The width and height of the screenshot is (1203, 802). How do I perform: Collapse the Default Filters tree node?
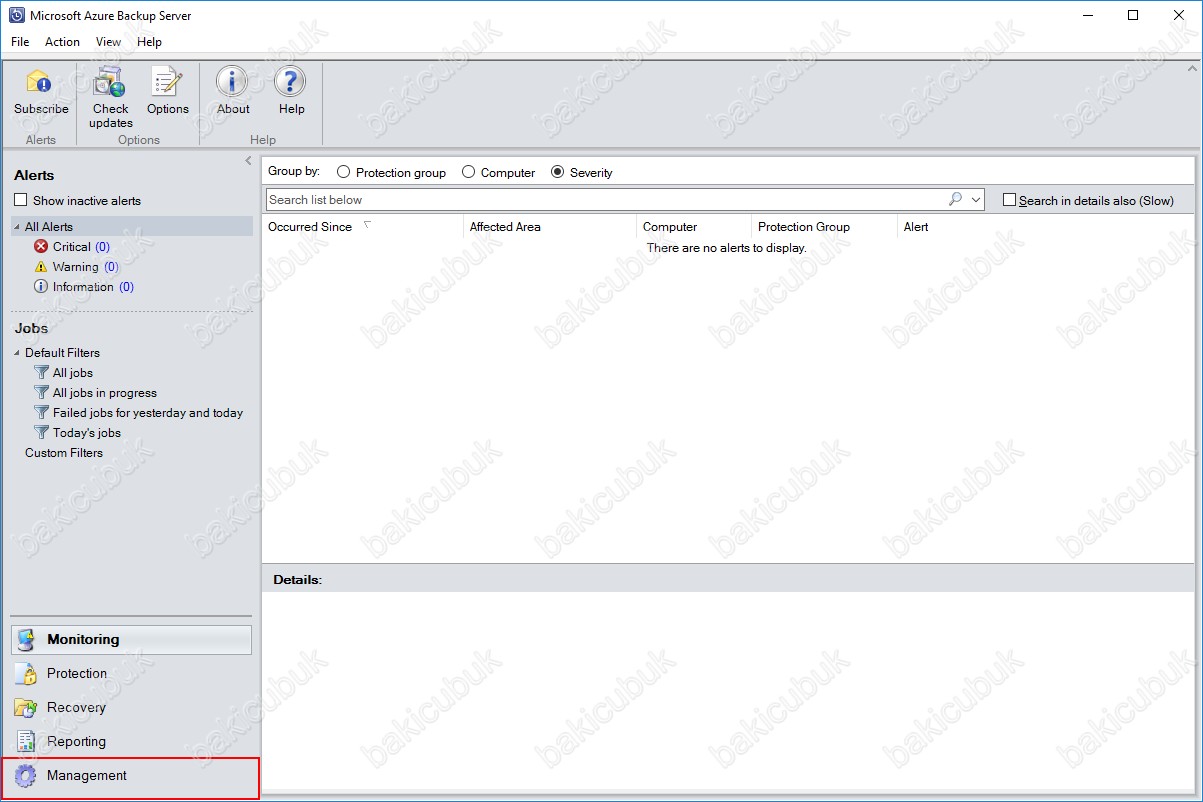pos(17,353)
